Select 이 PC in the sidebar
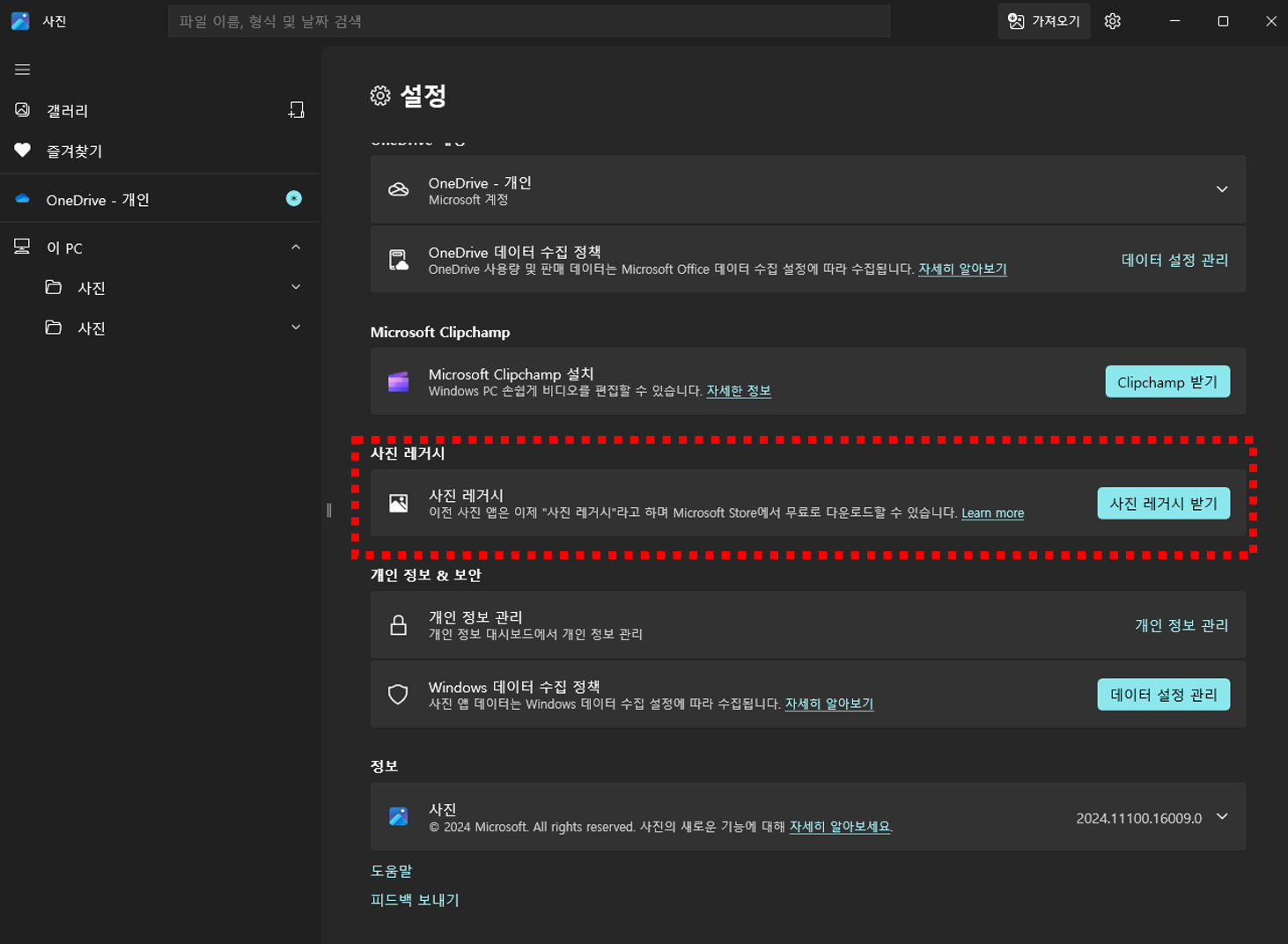The image size is (1288, 944). [64, 248]
